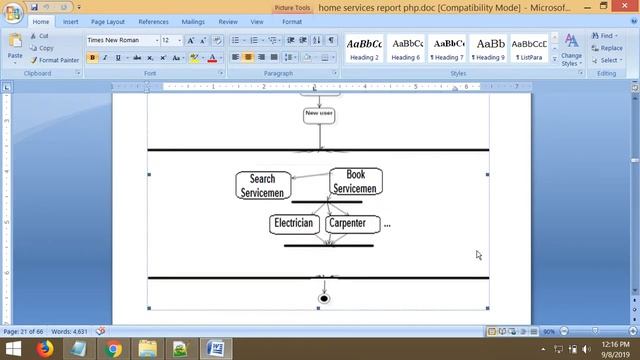Screen dimensions: 640x360
Task: Click Replace button
Action: point(607,48)
